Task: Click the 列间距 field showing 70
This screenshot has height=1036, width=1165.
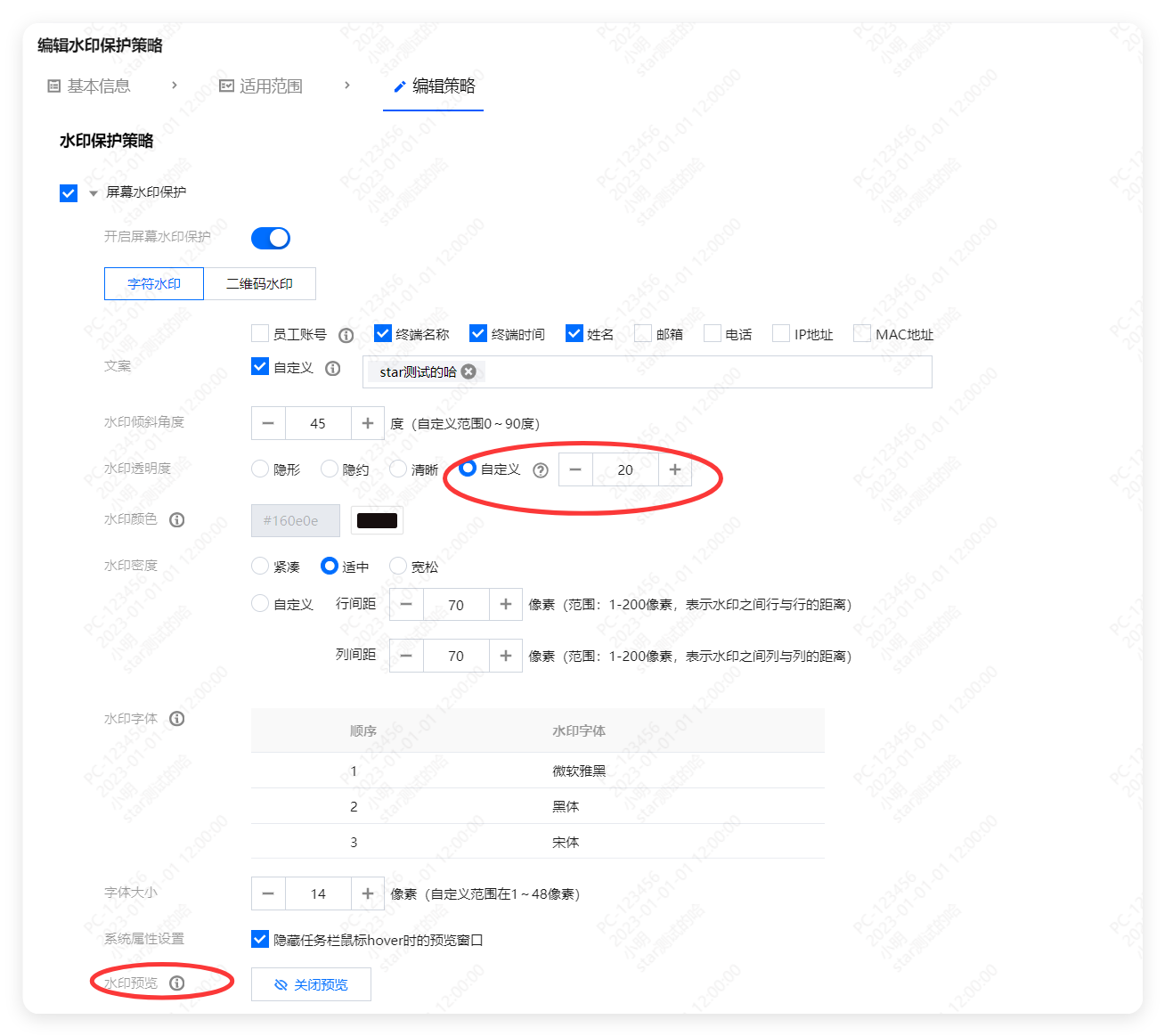Action: tap(456, 656)
